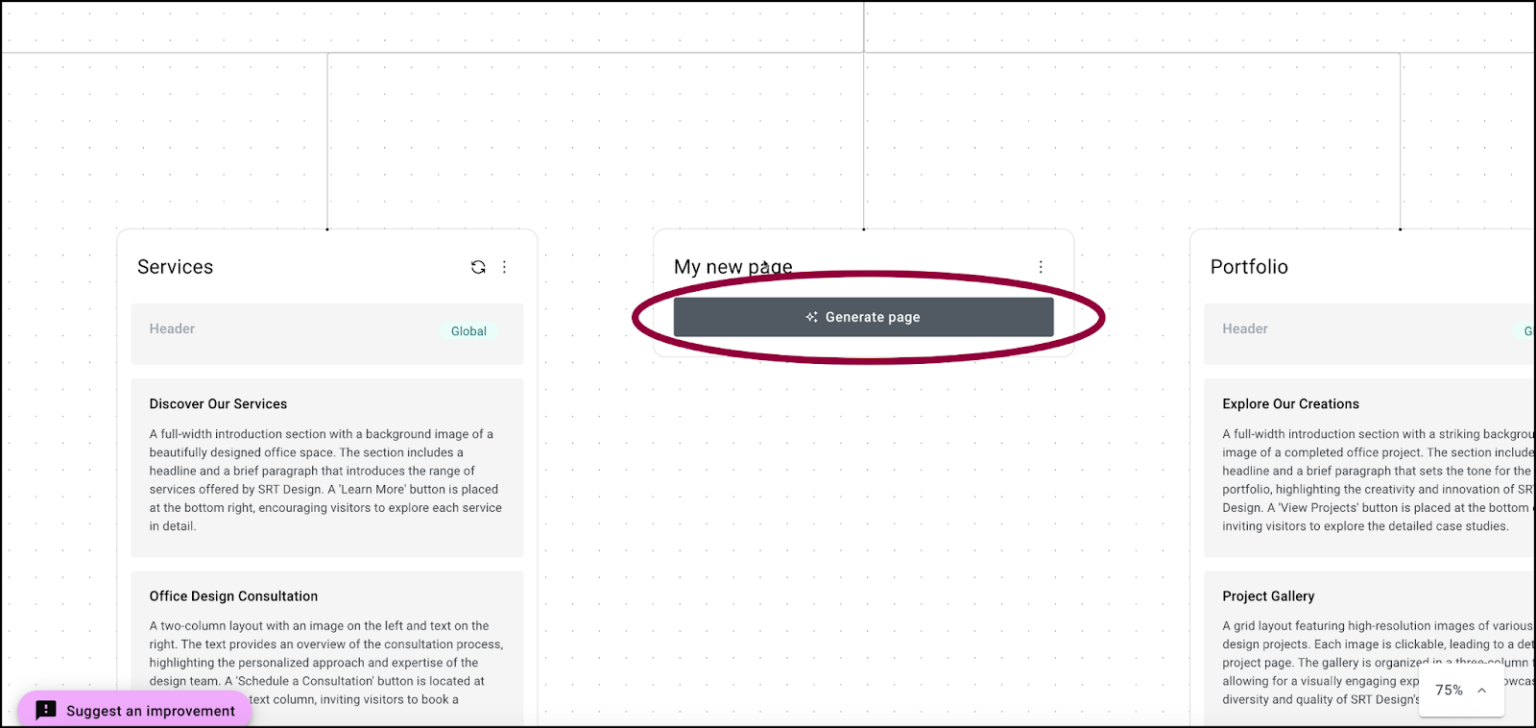Click Generate page on My new page
Screen dimensions: 1536x728
pos(863,316)
